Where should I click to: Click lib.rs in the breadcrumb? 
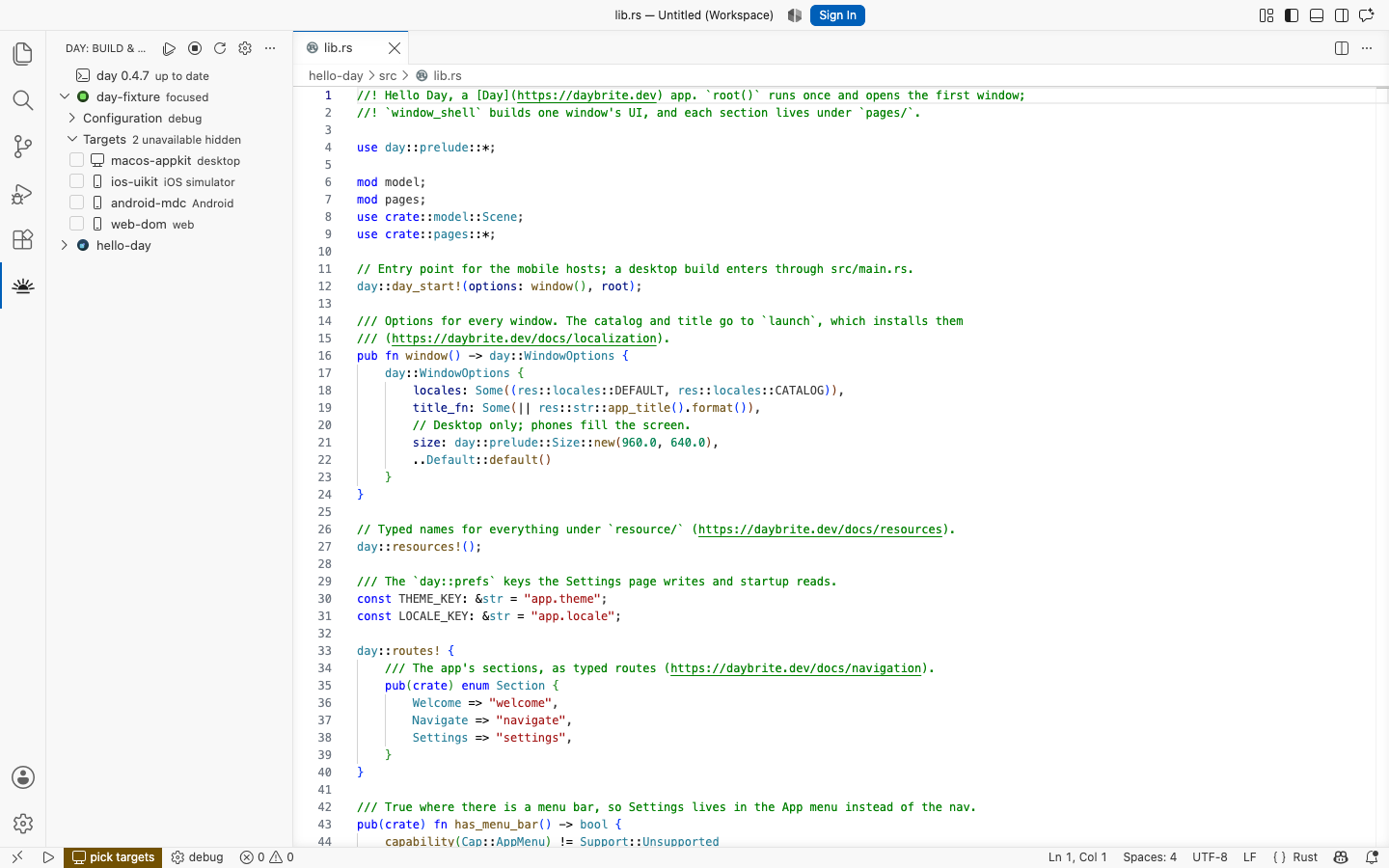[448, 75]
